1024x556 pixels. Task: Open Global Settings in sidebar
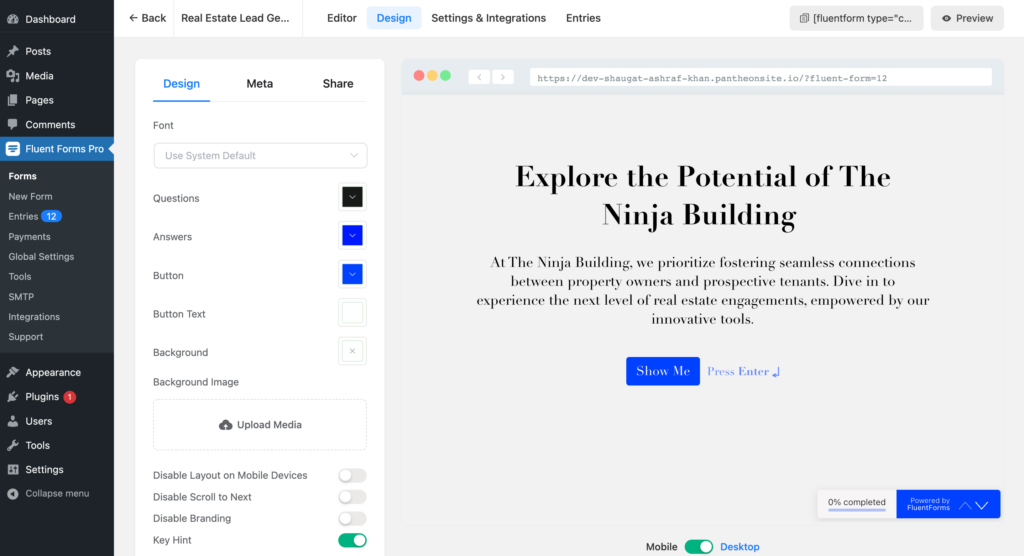coord(41,257)
